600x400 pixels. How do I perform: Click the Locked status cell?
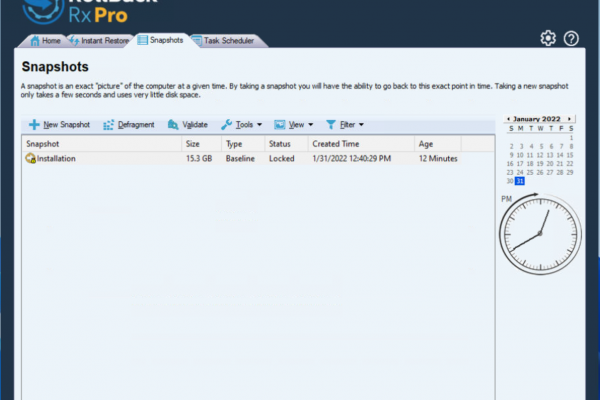point(282,158)
